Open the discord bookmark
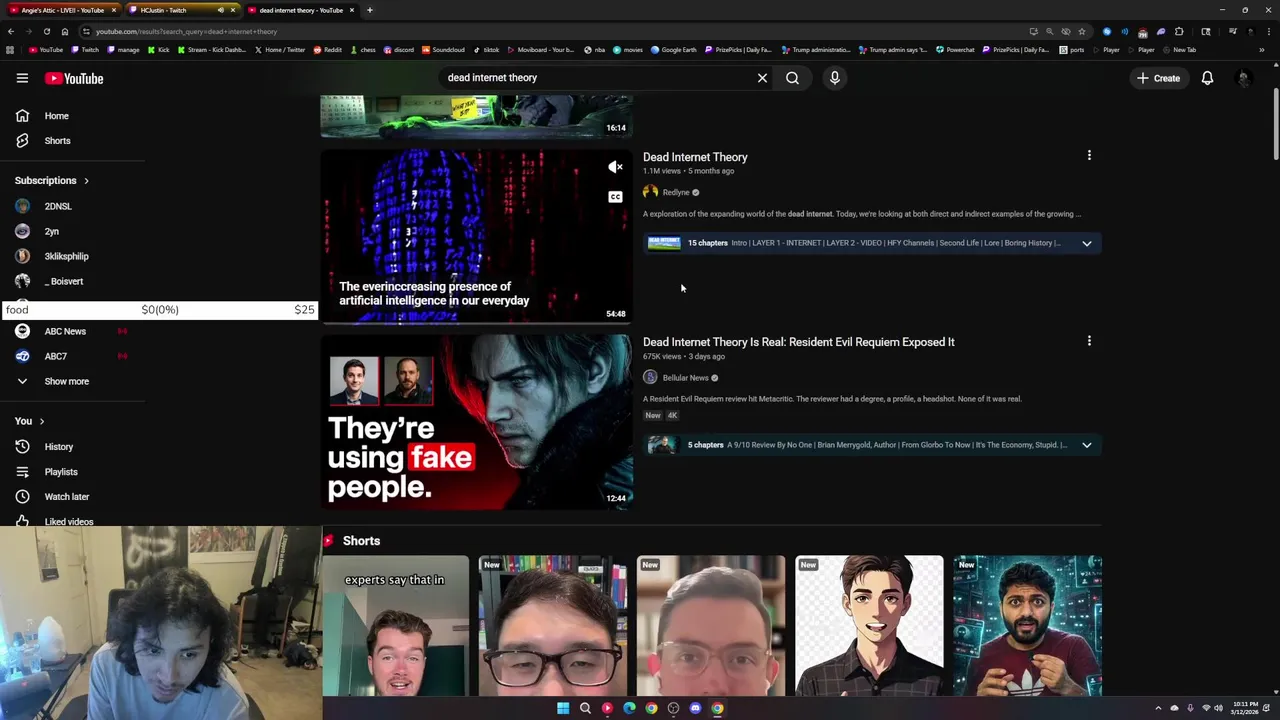1280x720 pixels. (399, 50)
